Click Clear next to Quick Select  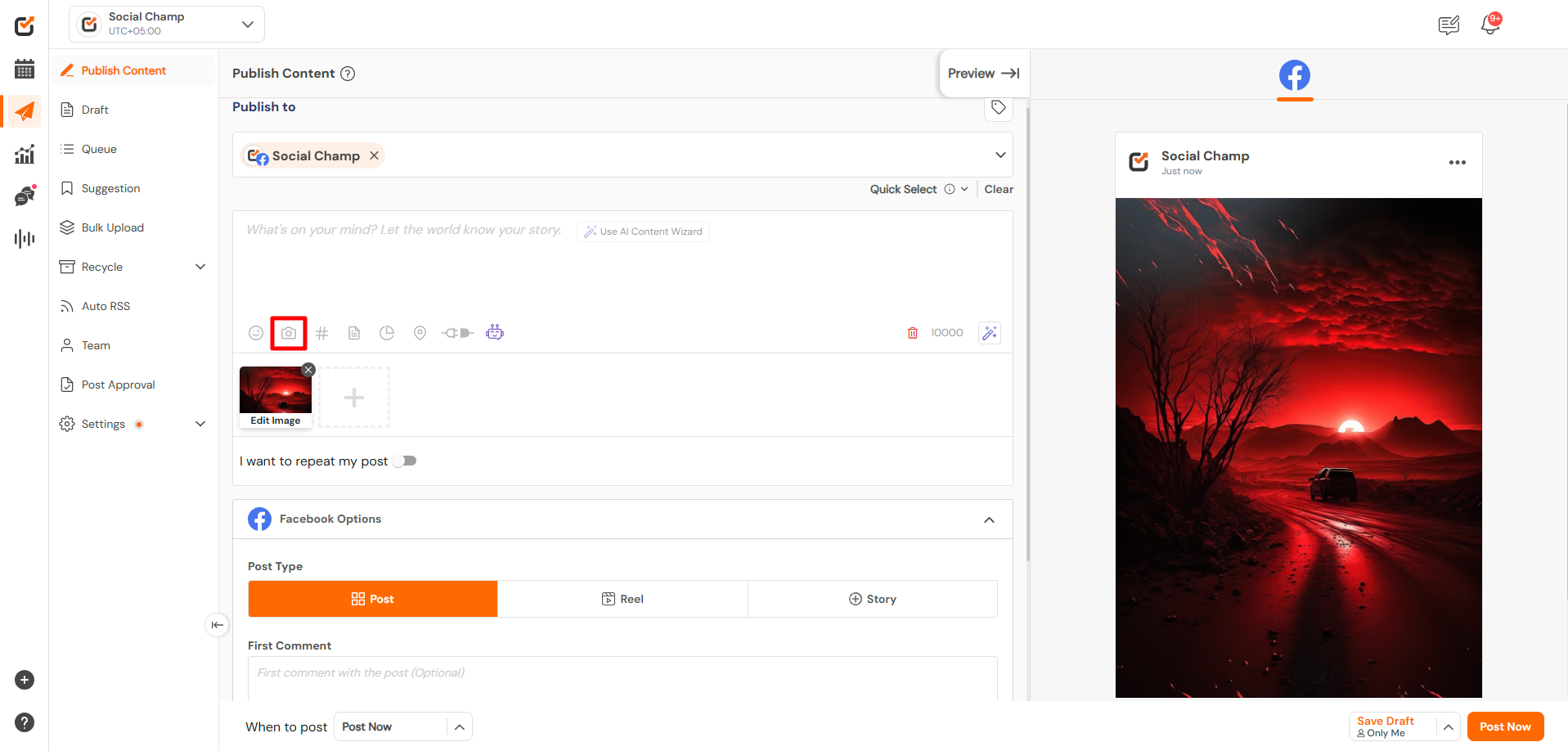(x=999, y=189)
